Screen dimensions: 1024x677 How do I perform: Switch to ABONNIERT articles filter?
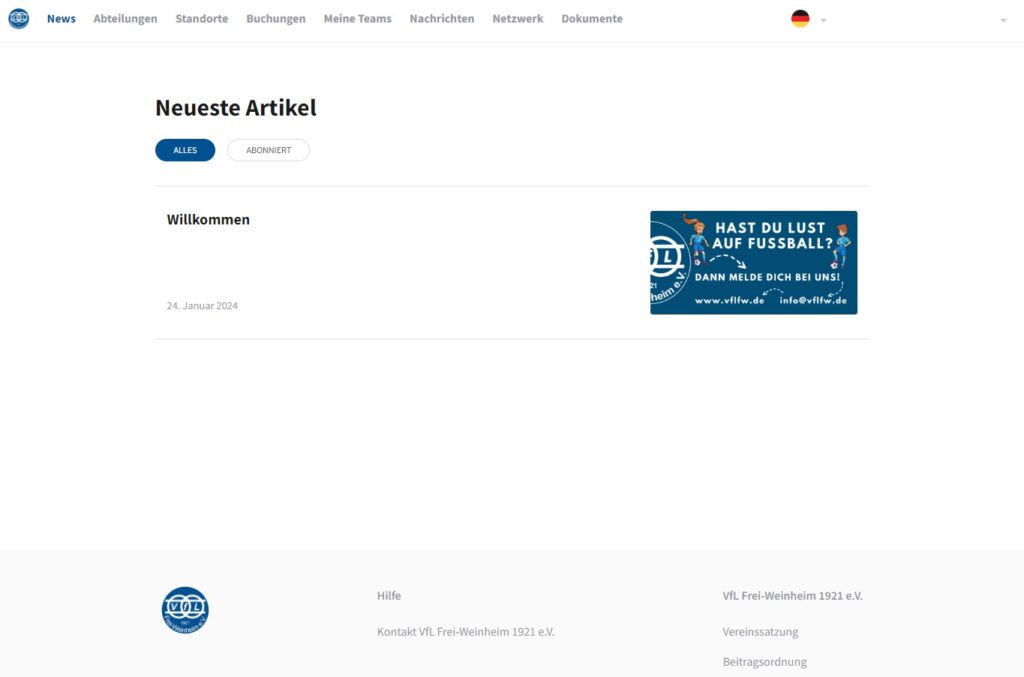(x=268, y=150)
